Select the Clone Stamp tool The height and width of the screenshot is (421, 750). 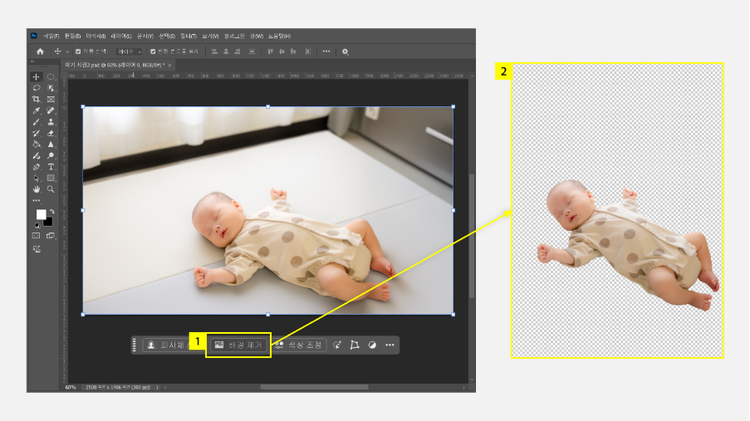51,122
